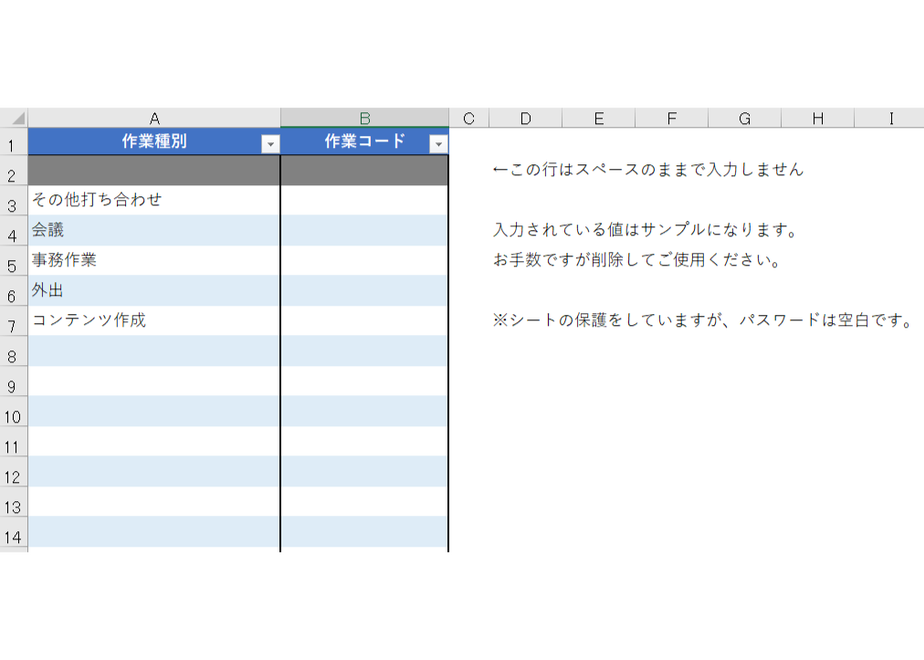Click the note ←この行はスペースのままで入力しません

(648, 170)
